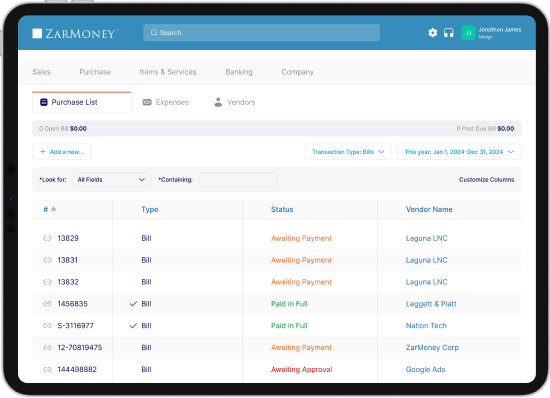Sort by Status column header
Viewport: 550px width, 398px height.
[282, 209]
